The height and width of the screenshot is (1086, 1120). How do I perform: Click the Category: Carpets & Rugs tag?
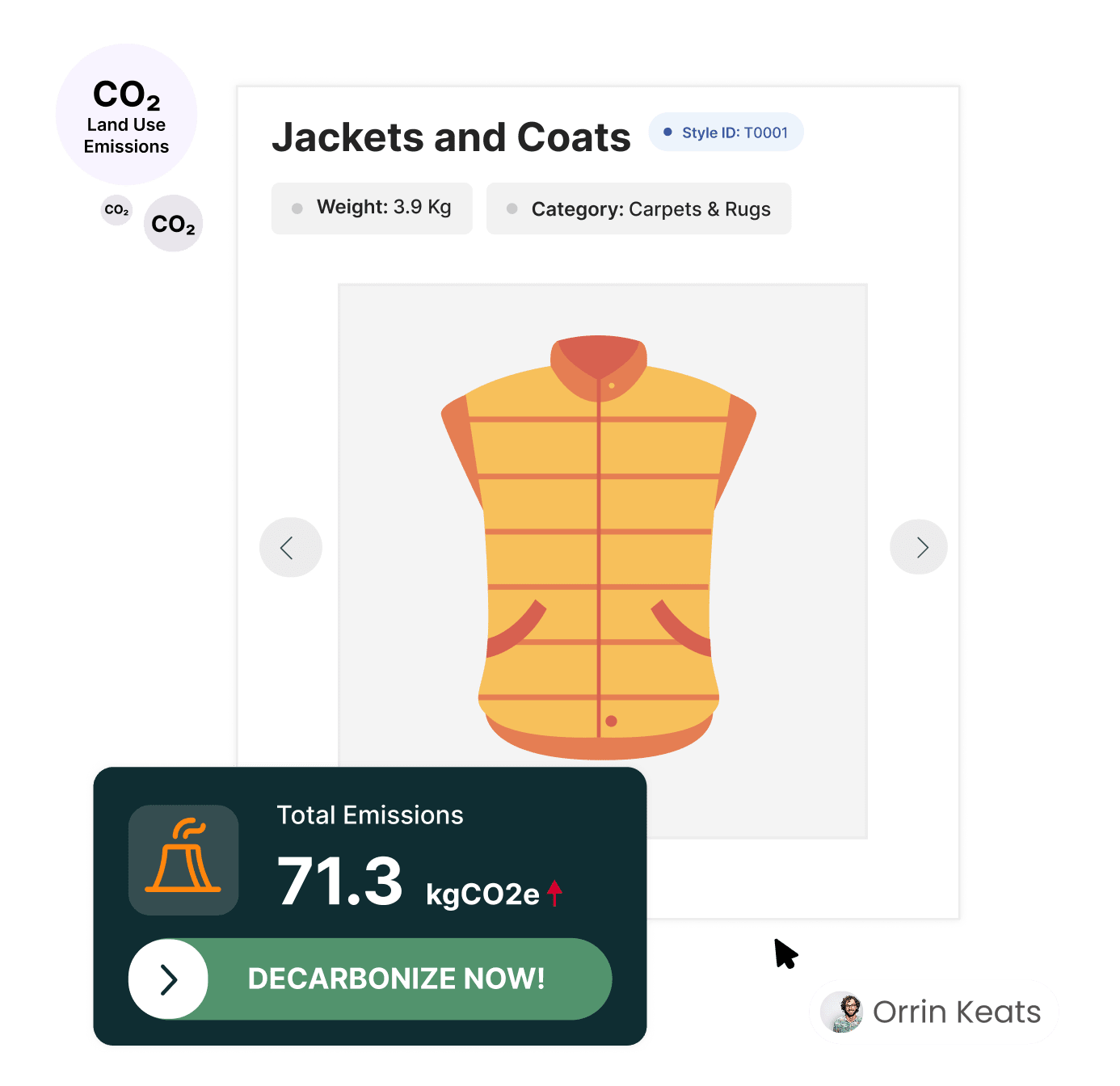[x=638, y=208]
